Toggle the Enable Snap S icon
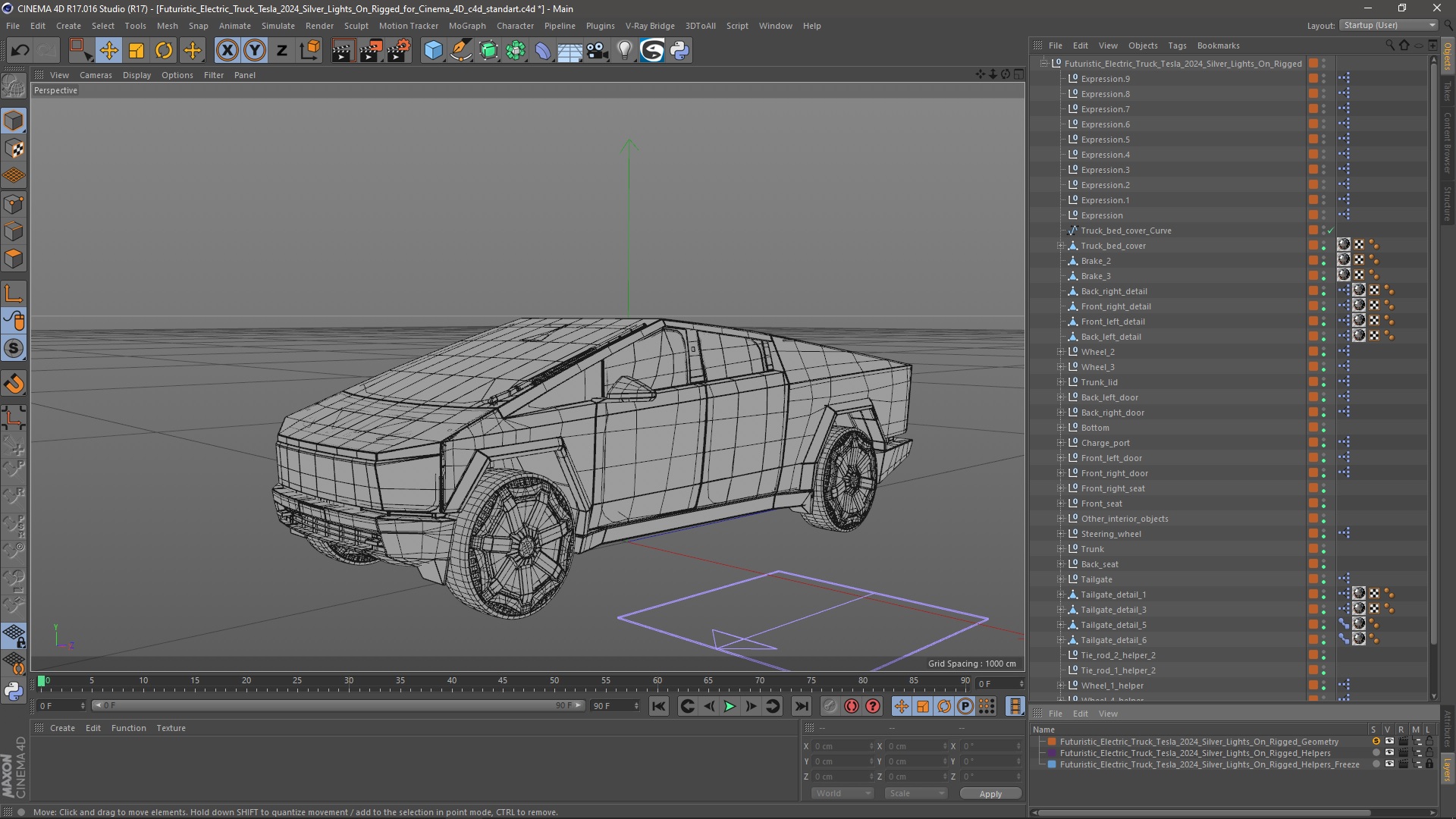Image resolution: width=1456 pixels, height=819 pixels. [x=14, y=348]
